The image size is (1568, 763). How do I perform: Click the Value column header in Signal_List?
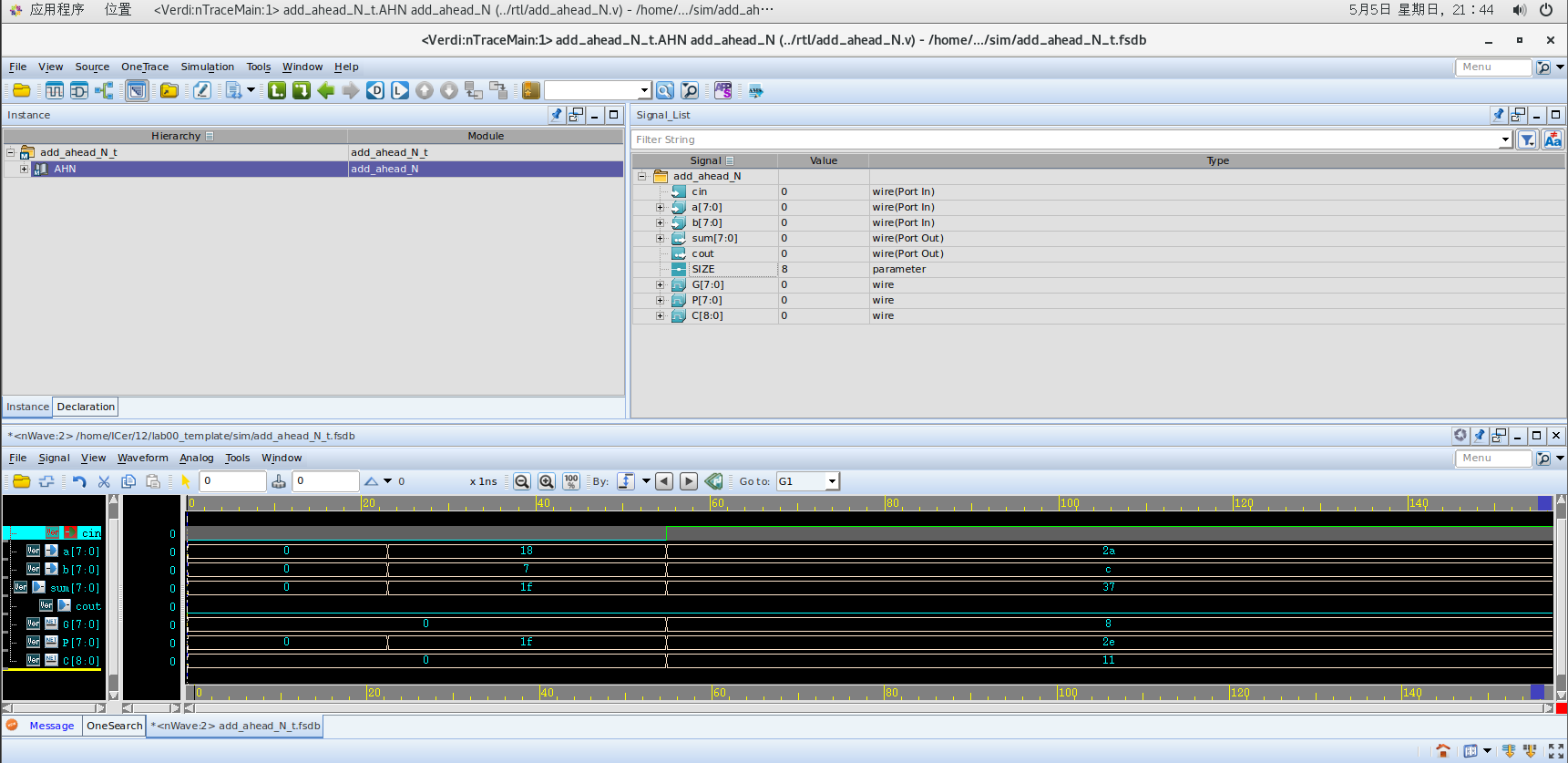[824, 160]
